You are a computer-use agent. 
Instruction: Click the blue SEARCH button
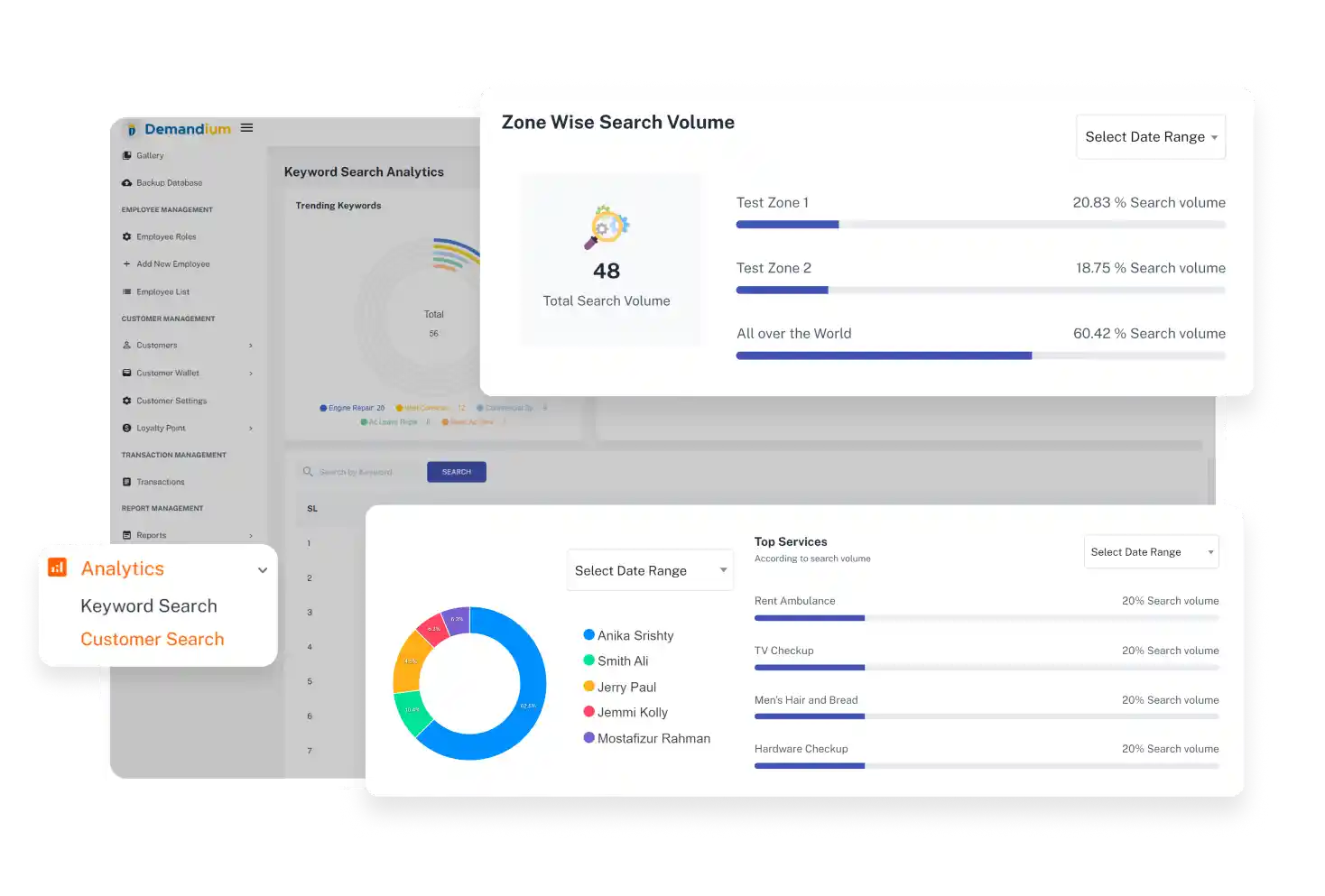(x=457, y=472)
